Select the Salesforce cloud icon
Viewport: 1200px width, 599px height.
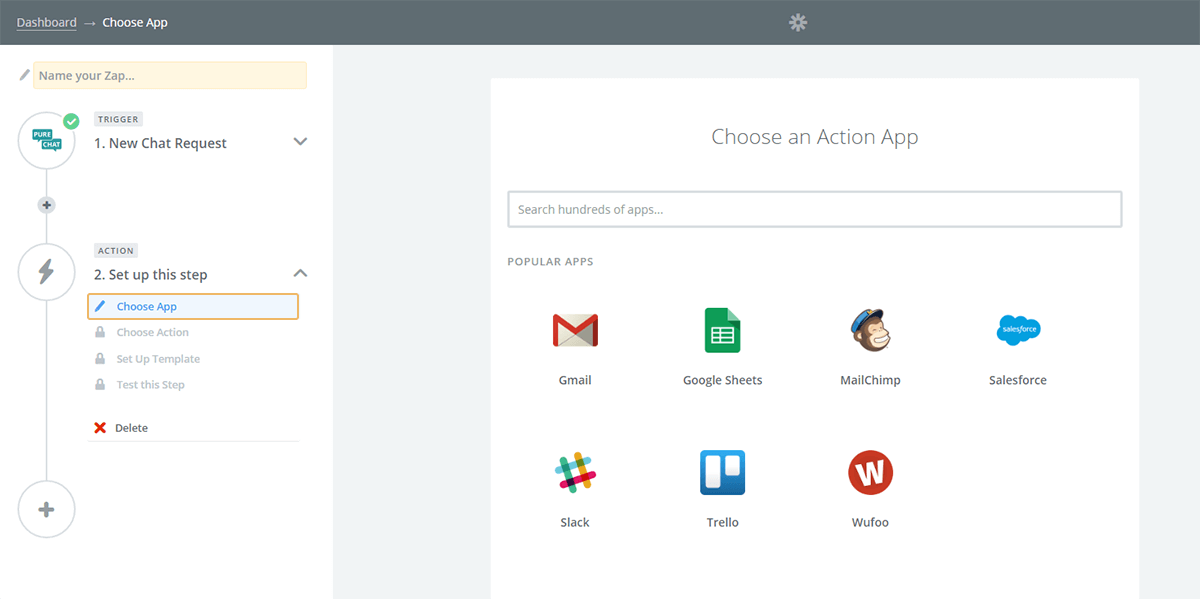[1018, 329]
